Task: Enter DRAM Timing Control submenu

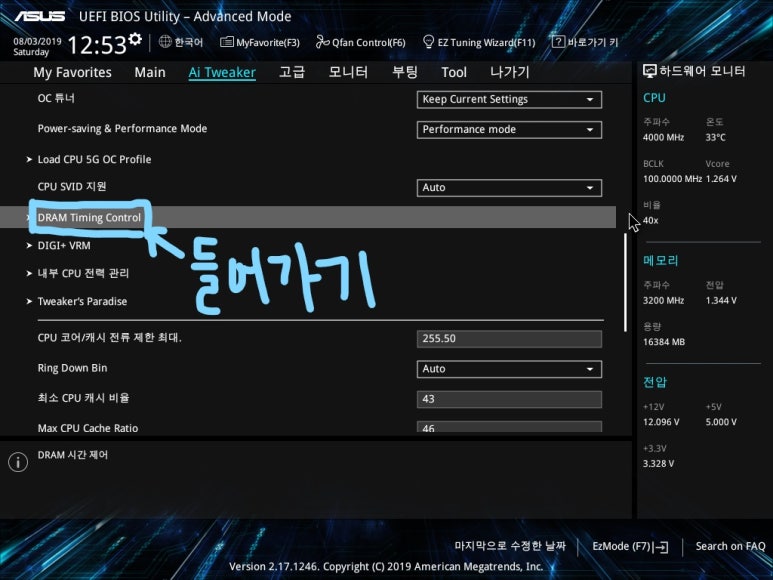Action: click(x=308, y=217)
